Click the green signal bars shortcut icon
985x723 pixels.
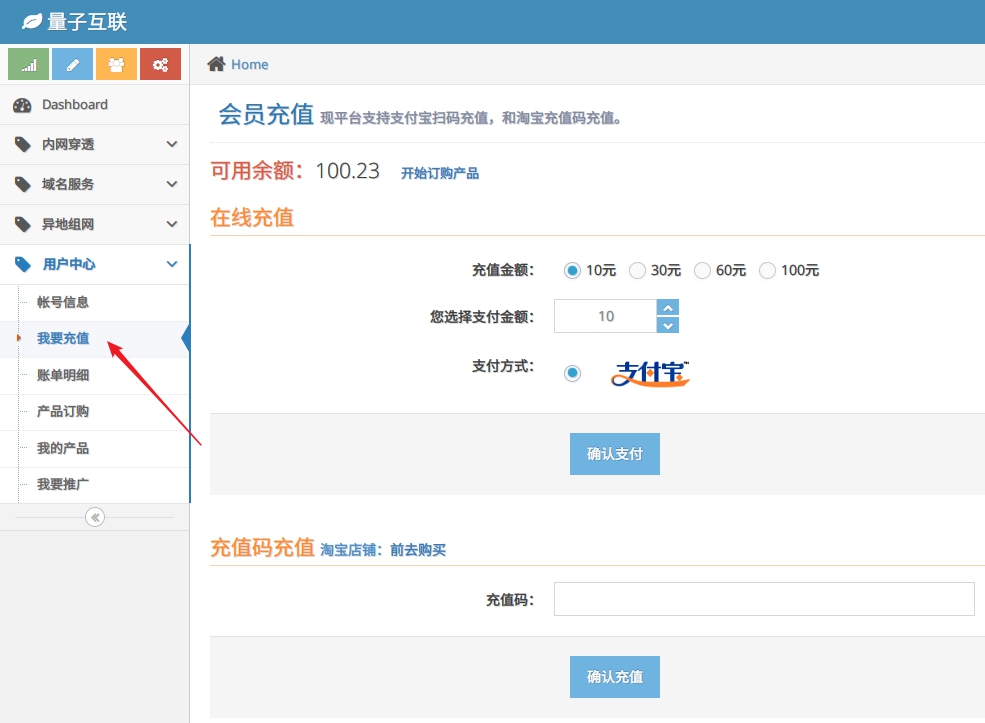(x=28, y=65)
